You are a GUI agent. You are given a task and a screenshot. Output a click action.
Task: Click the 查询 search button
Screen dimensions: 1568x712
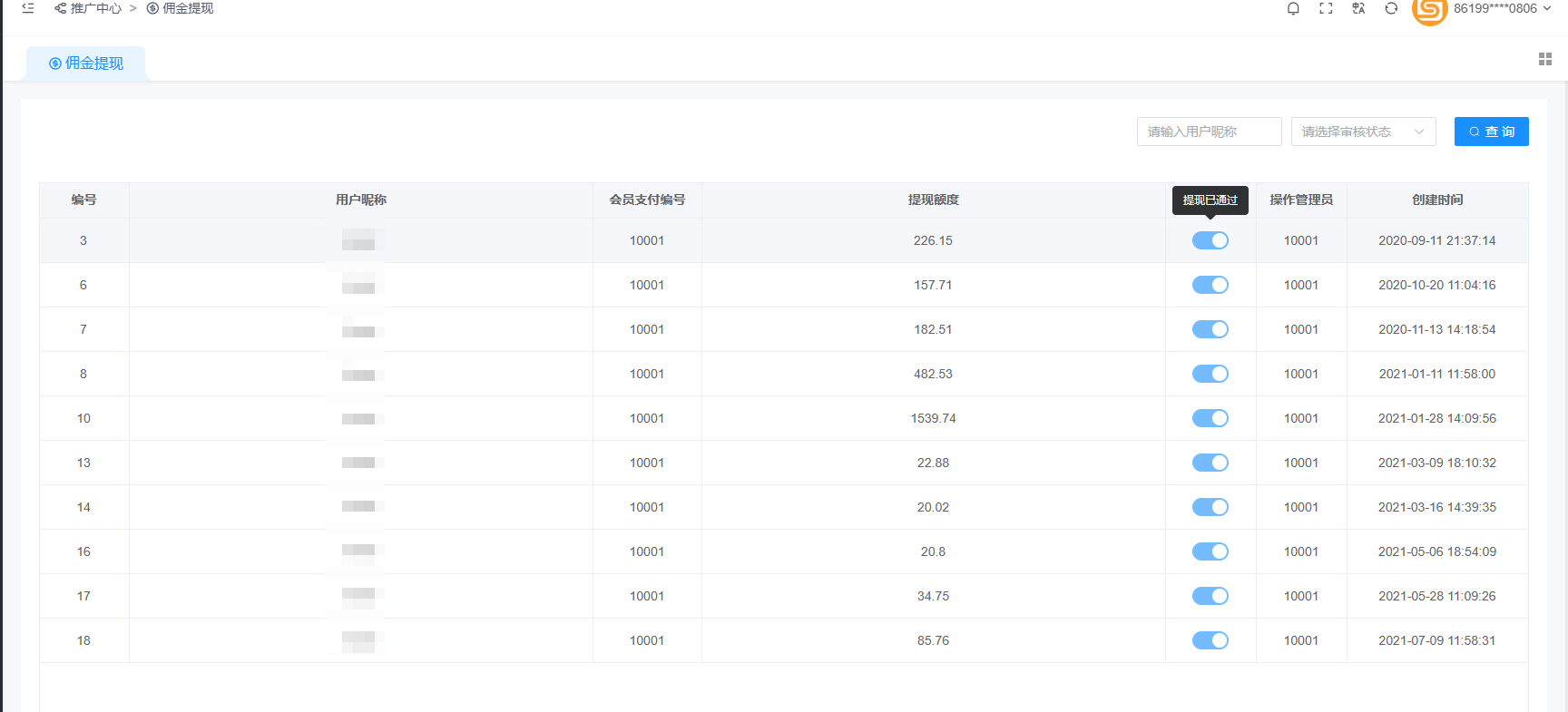click(x=1491, y=132)
